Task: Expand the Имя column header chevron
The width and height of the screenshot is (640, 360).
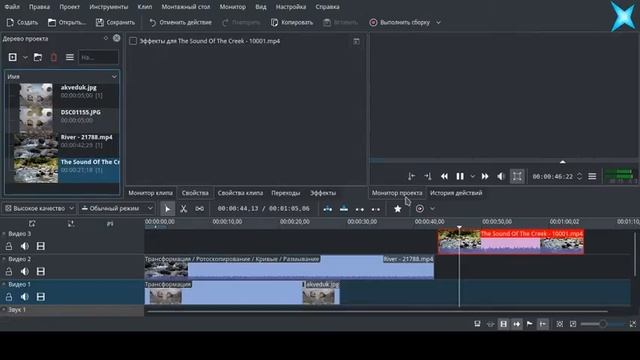Action: pos(114,77)
